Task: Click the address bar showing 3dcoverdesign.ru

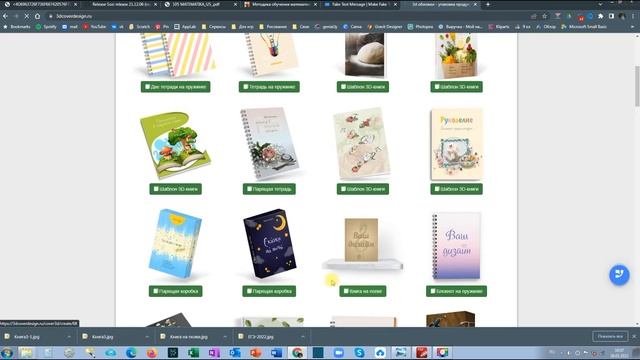Action: 286,16
